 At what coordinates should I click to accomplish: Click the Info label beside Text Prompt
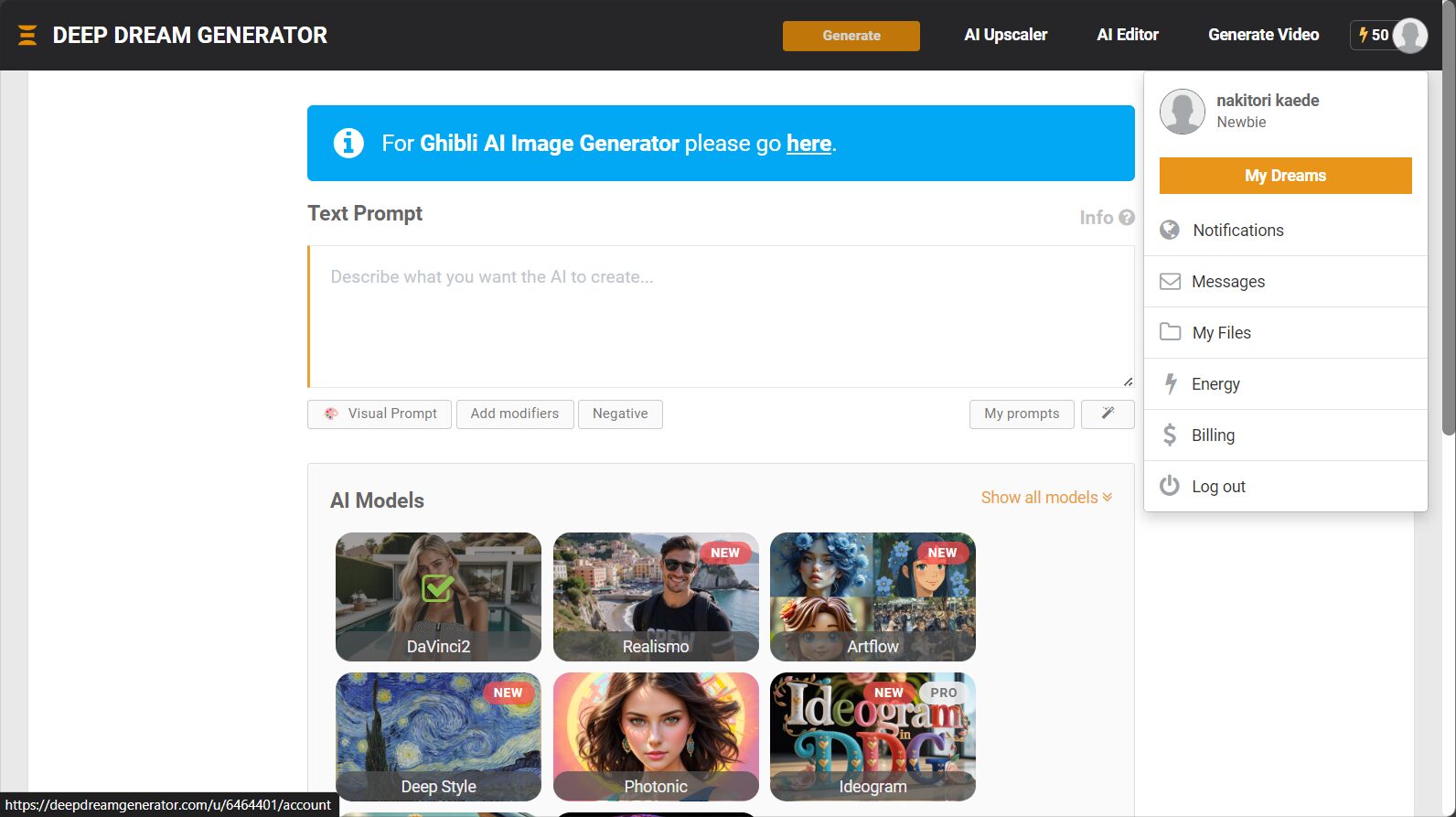click(x=1096, y=218)
